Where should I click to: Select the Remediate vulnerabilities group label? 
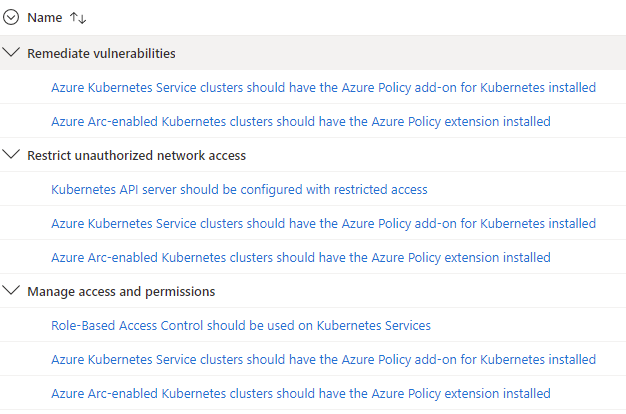pos(101,53)
